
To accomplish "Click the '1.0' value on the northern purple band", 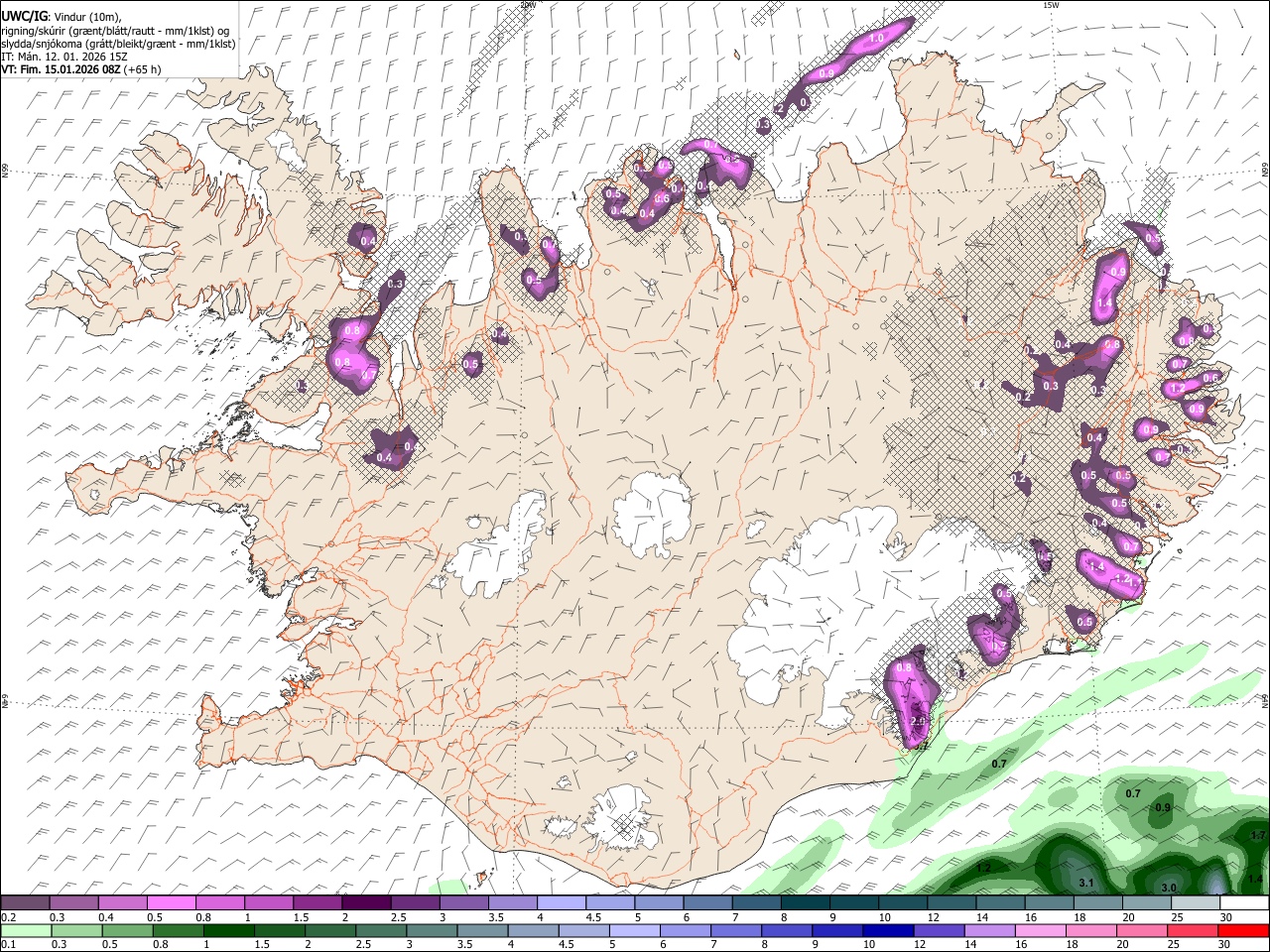I will [876, 39].
